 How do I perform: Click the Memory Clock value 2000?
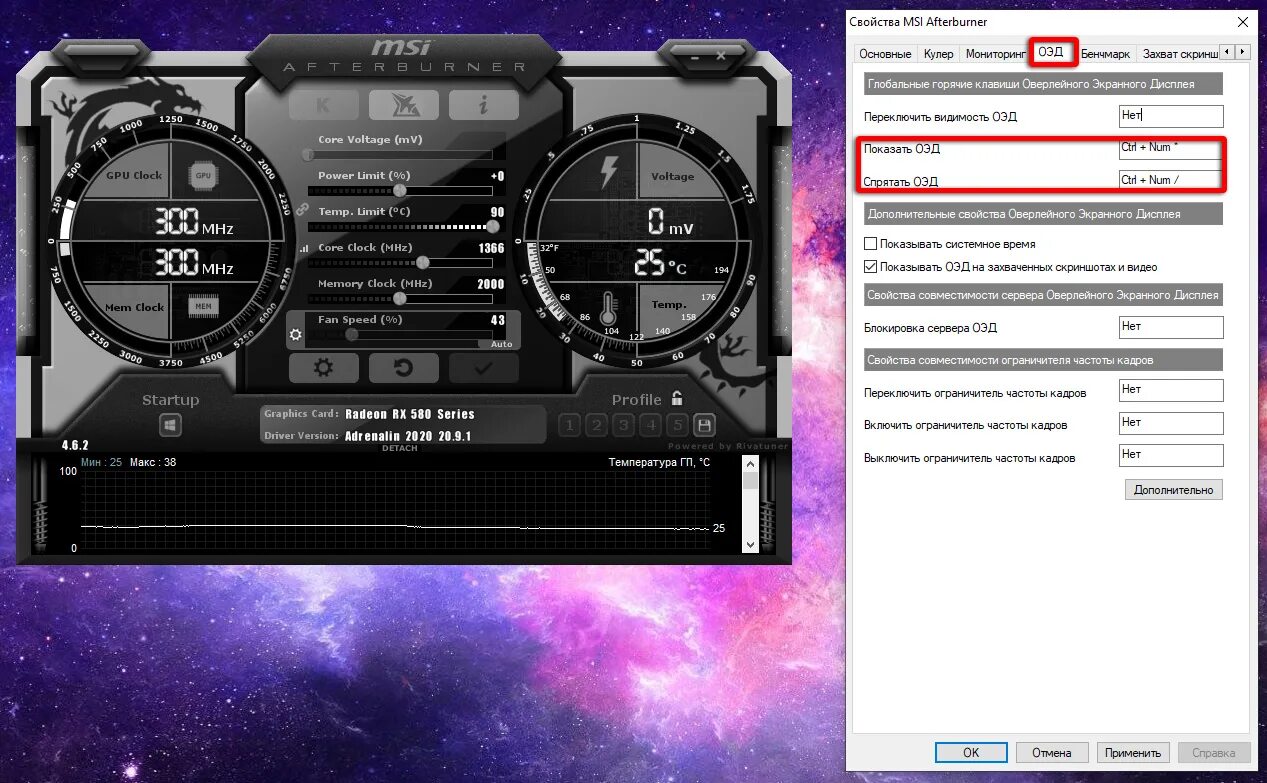pyautogui.click(x=491, y=284)
